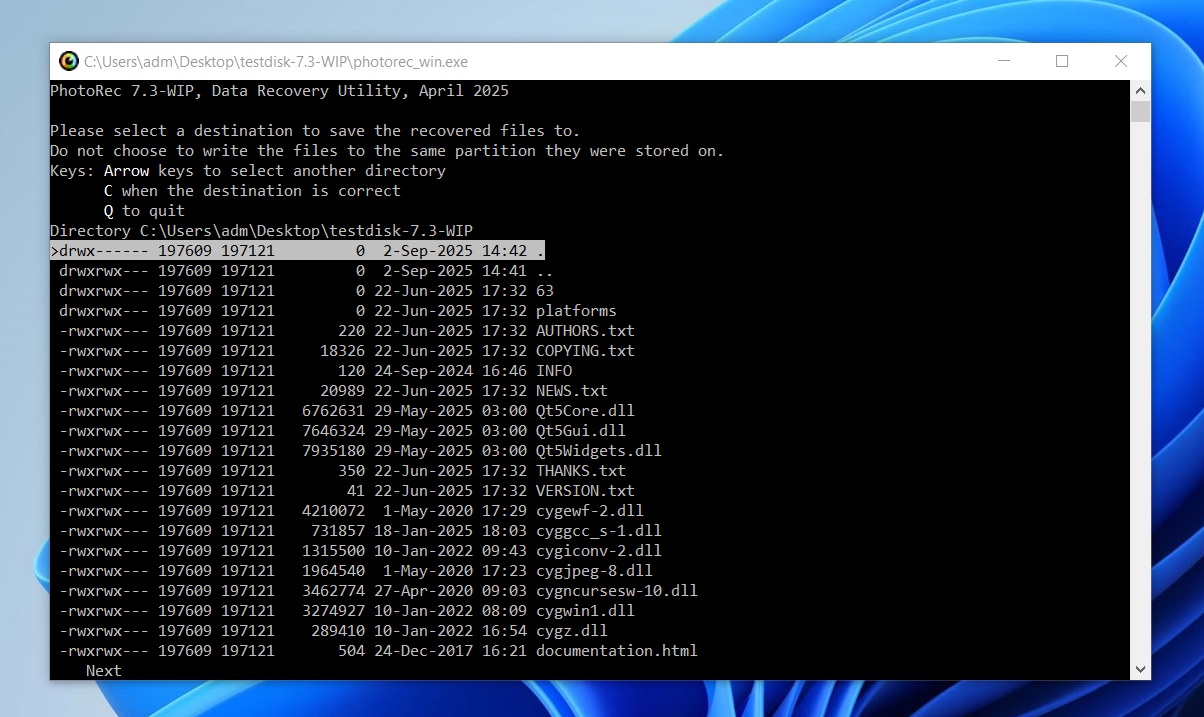Click the scrollbar down arrow

[1140, 669]
